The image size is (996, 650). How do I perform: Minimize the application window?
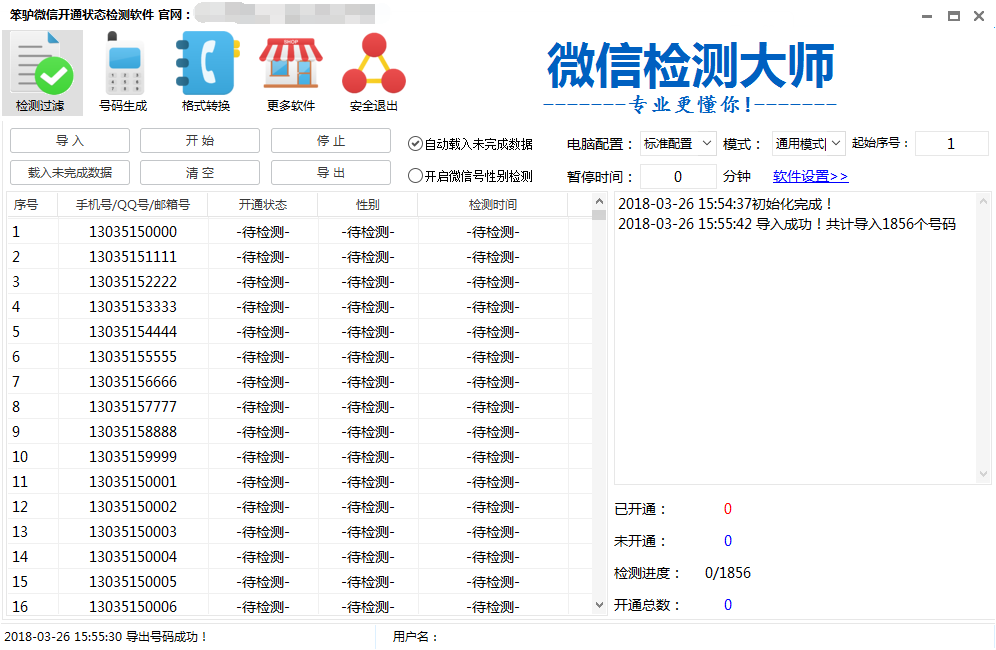click(x=927, y=16)
